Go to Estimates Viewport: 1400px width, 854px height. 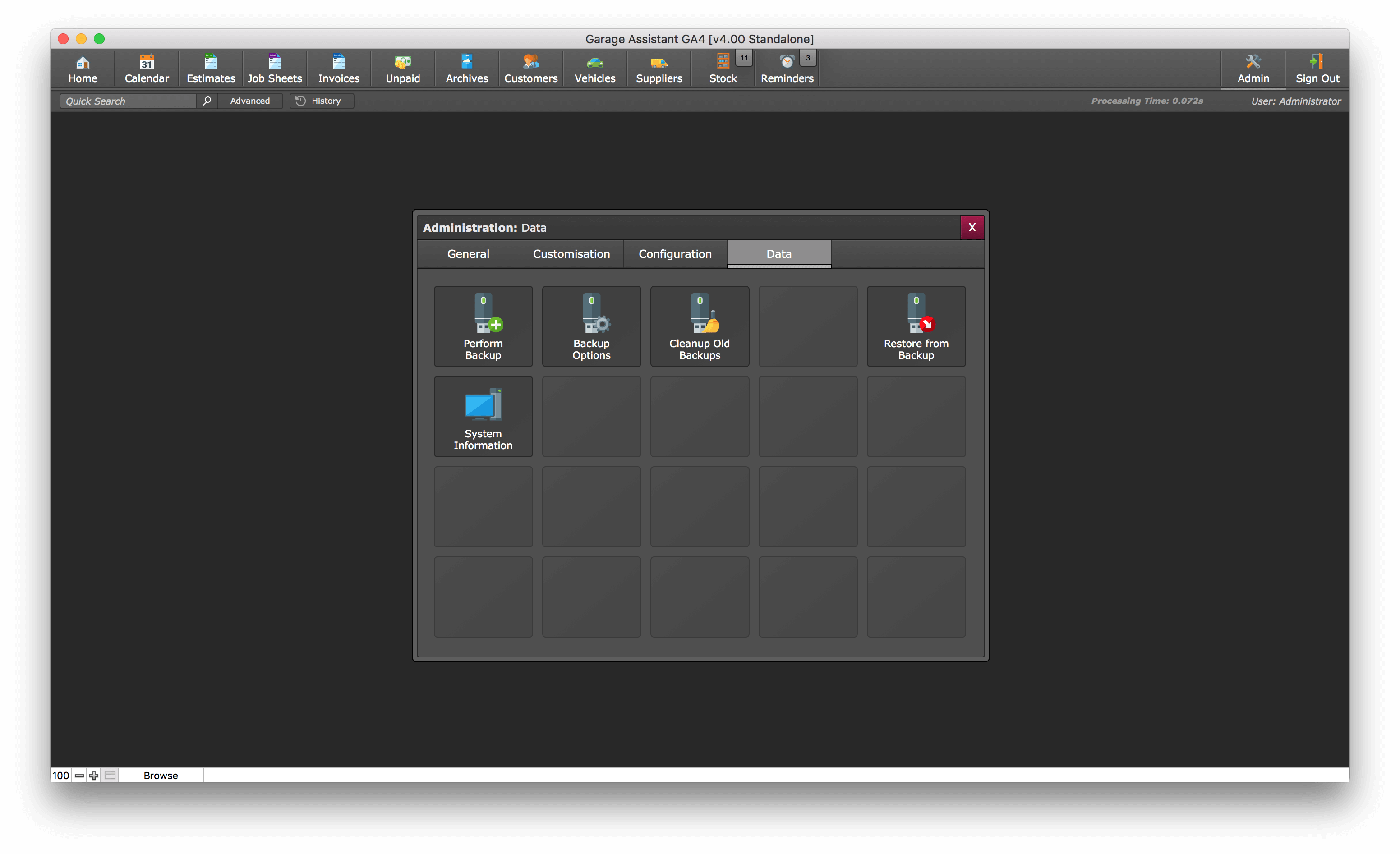coord(211,69)
